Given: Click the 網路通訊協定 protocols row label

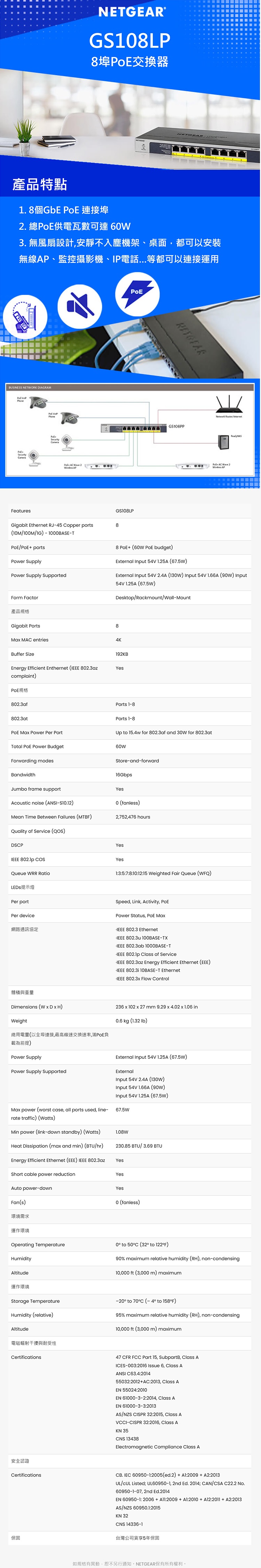Looking at the screenshot, I should point(24,929).
